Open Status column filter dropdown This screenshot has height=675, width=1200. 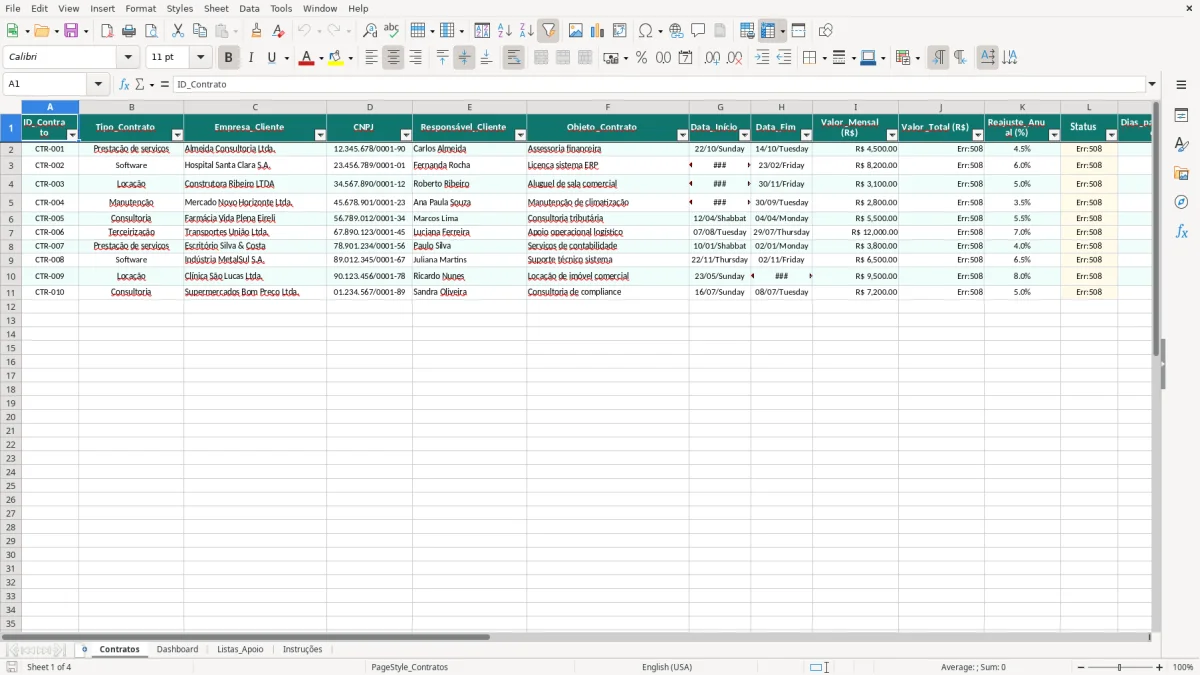point(1111,135)
